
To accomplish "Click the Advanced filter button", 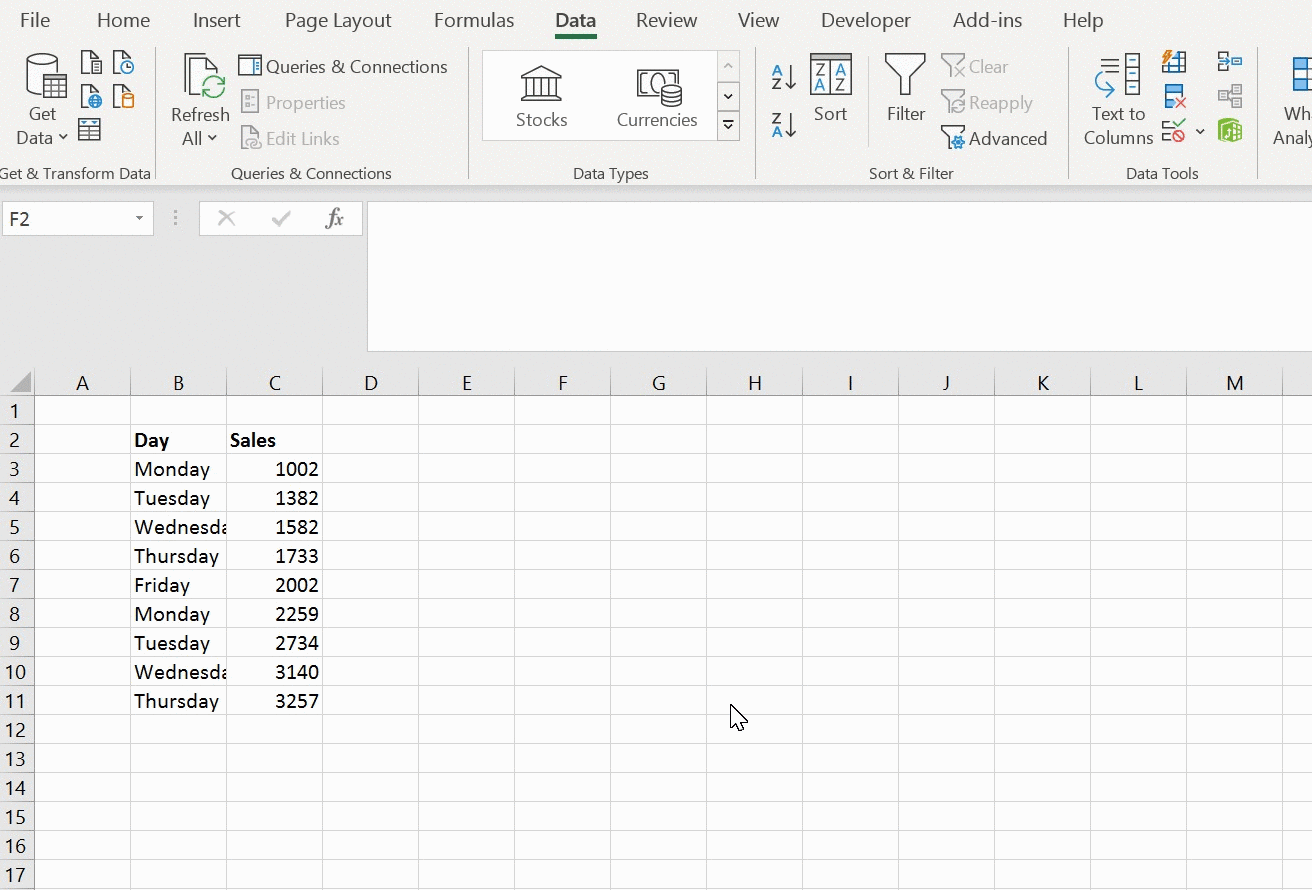I will (995, 139).
